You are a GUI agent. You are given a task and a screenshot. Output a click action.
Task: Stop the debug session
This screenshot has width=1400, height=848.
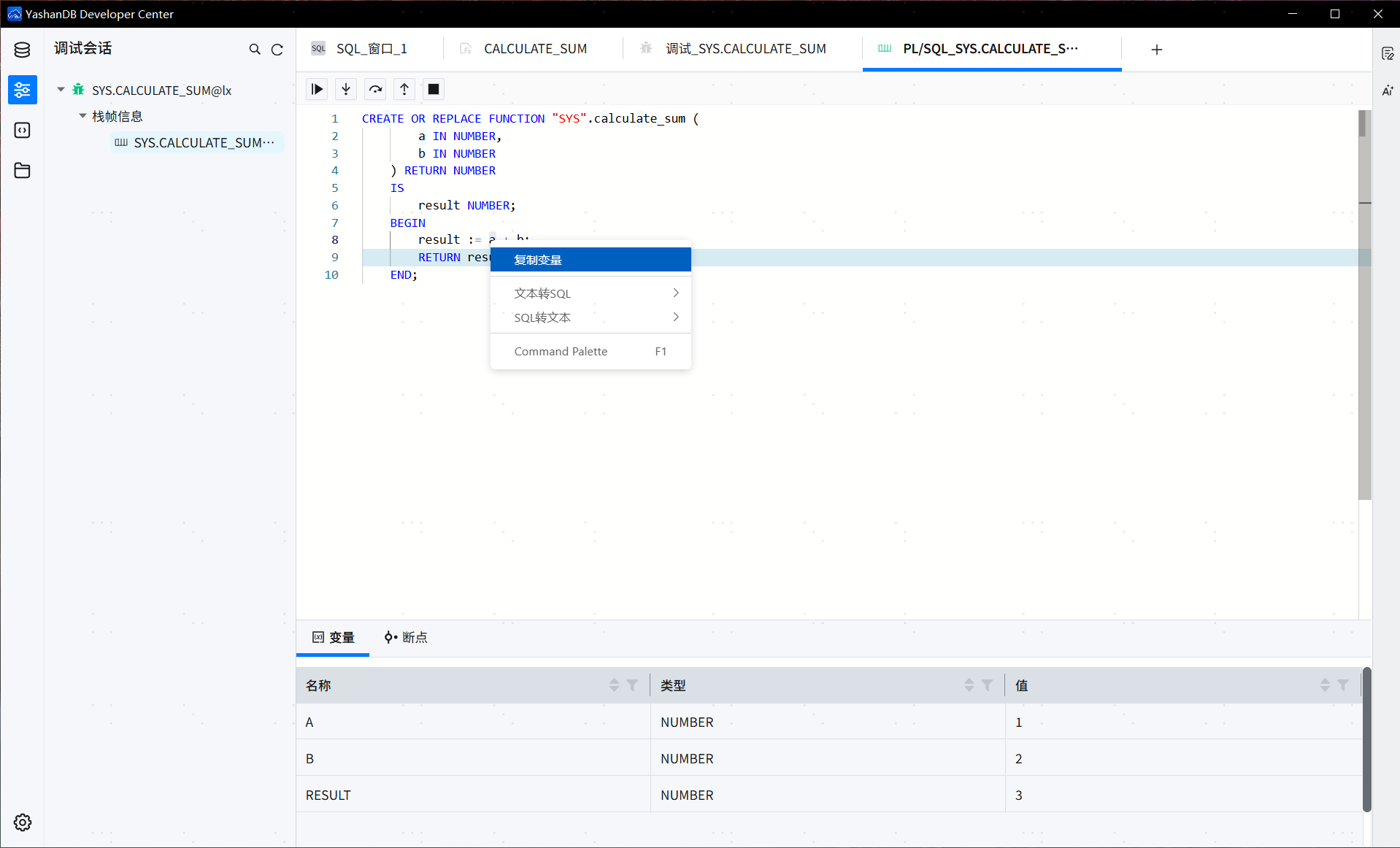tap(434, 89)
